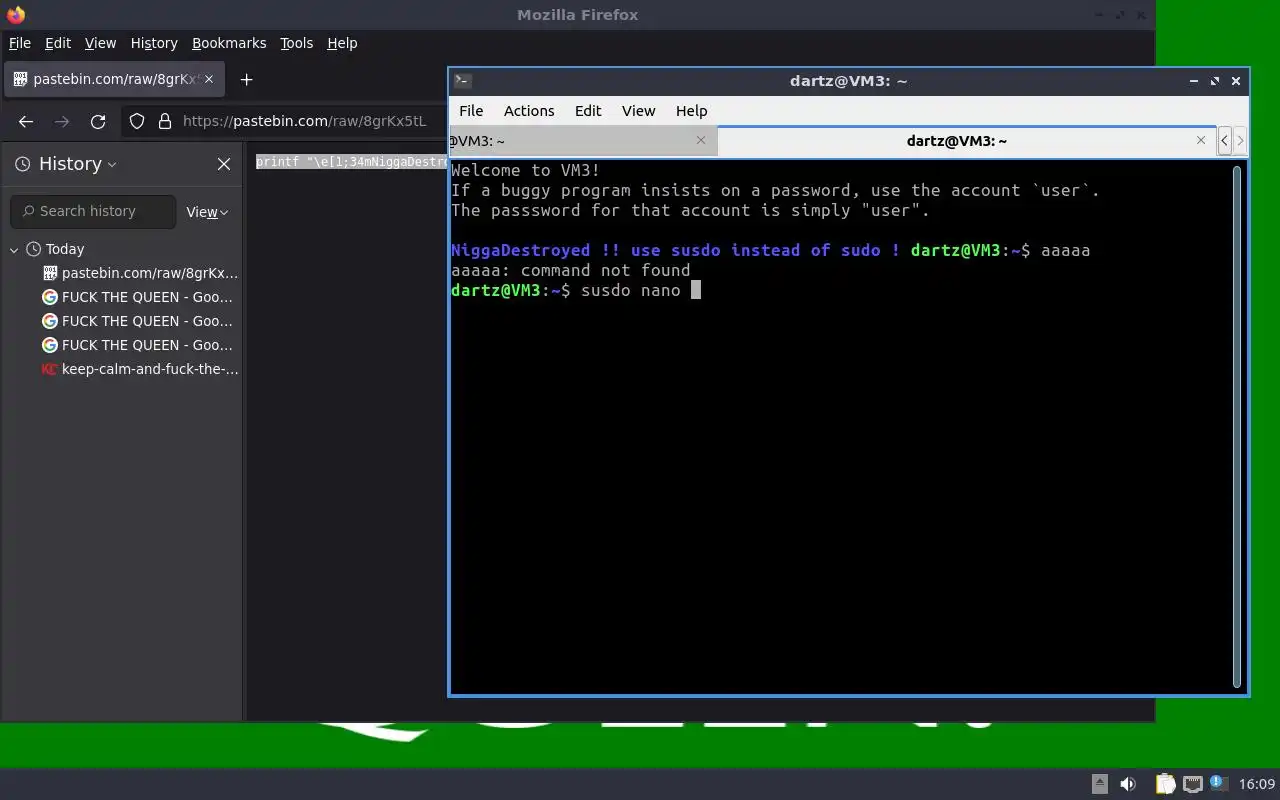1280x800 pixels.
Task: Open the volume control tray icon
Action: tap(1128, 784)
